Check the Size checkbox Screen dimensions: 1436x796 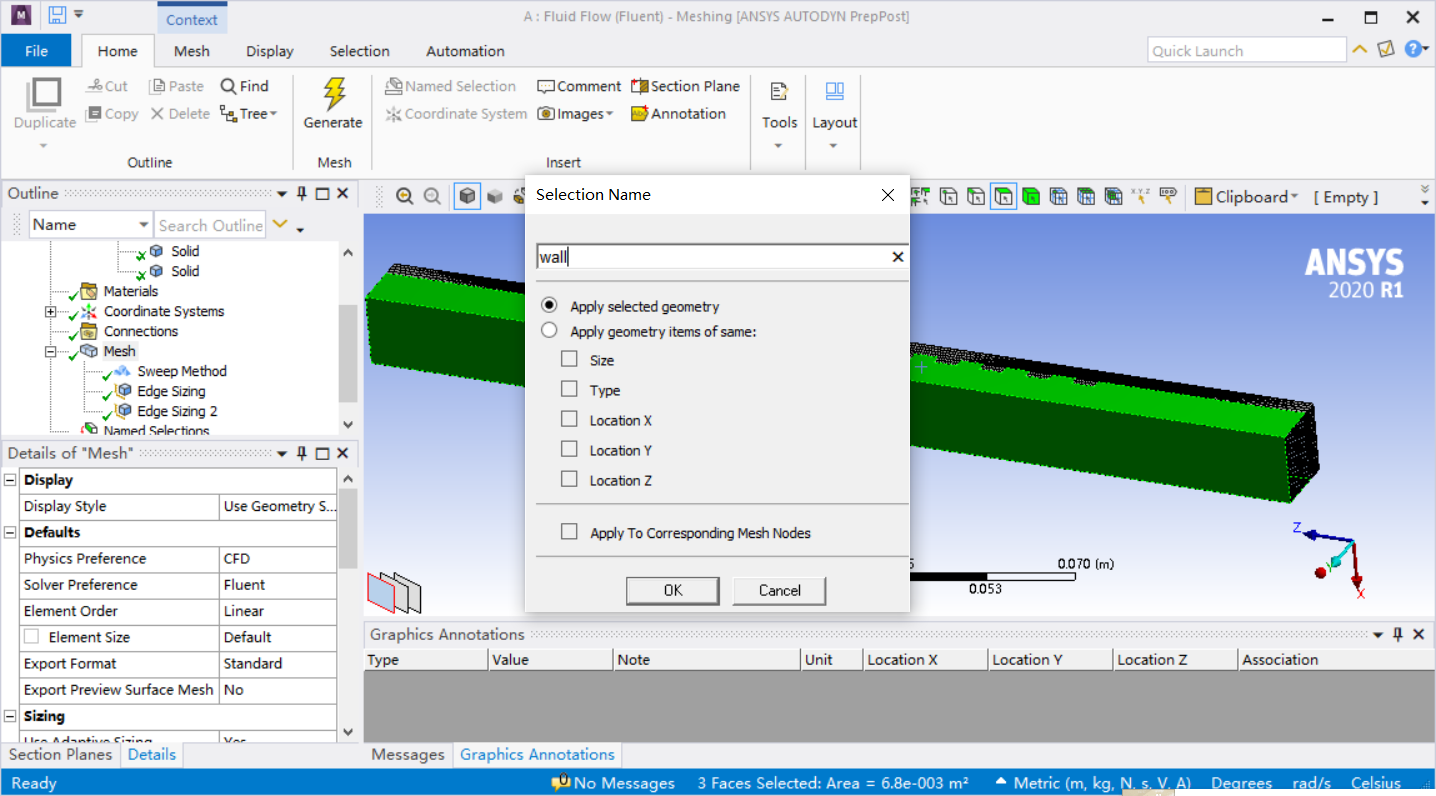[x=569, y=359]
